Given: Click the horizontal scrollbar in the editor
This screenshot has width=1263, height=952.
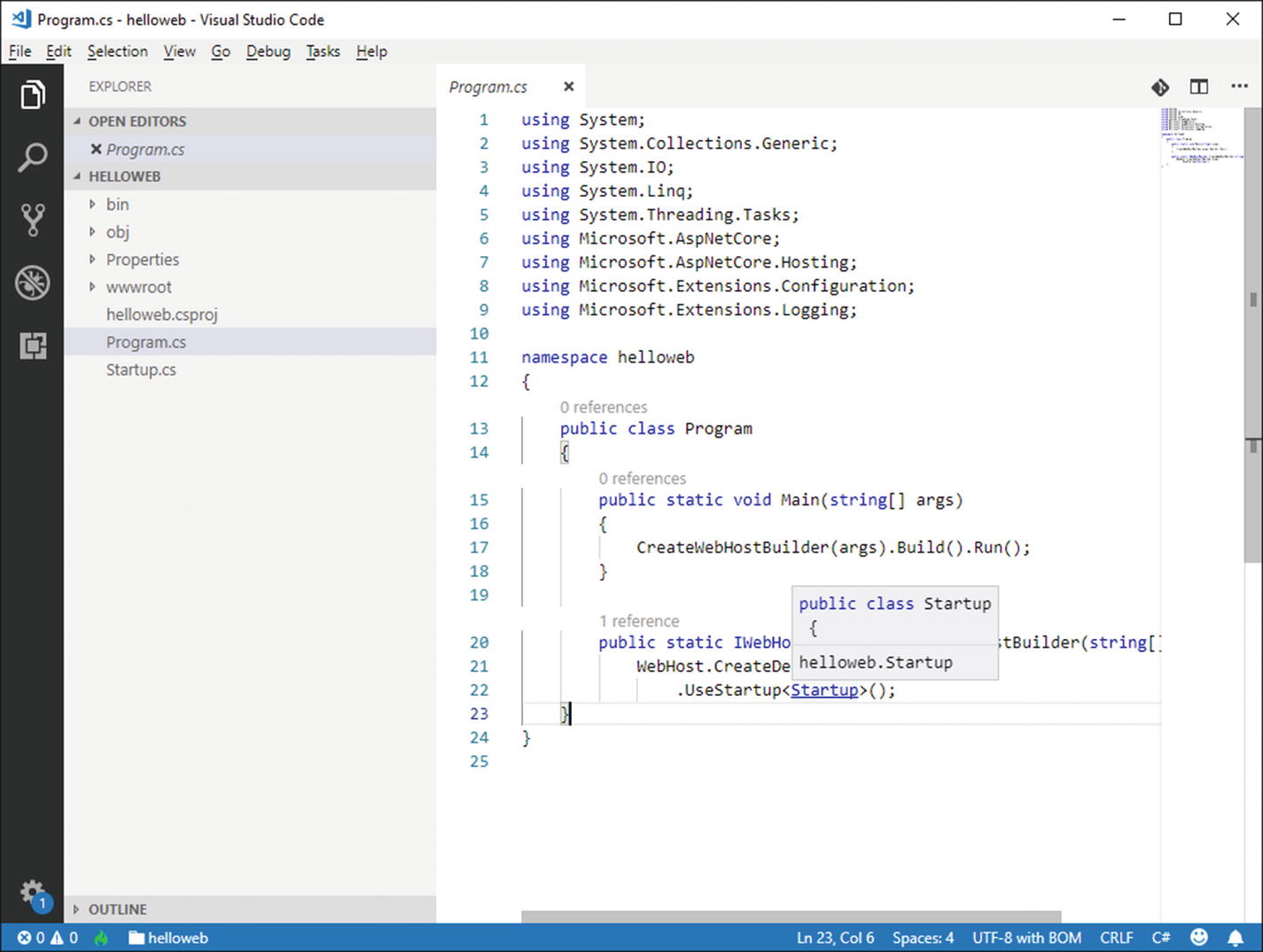Looking at the screenshot, I should 791,917.
